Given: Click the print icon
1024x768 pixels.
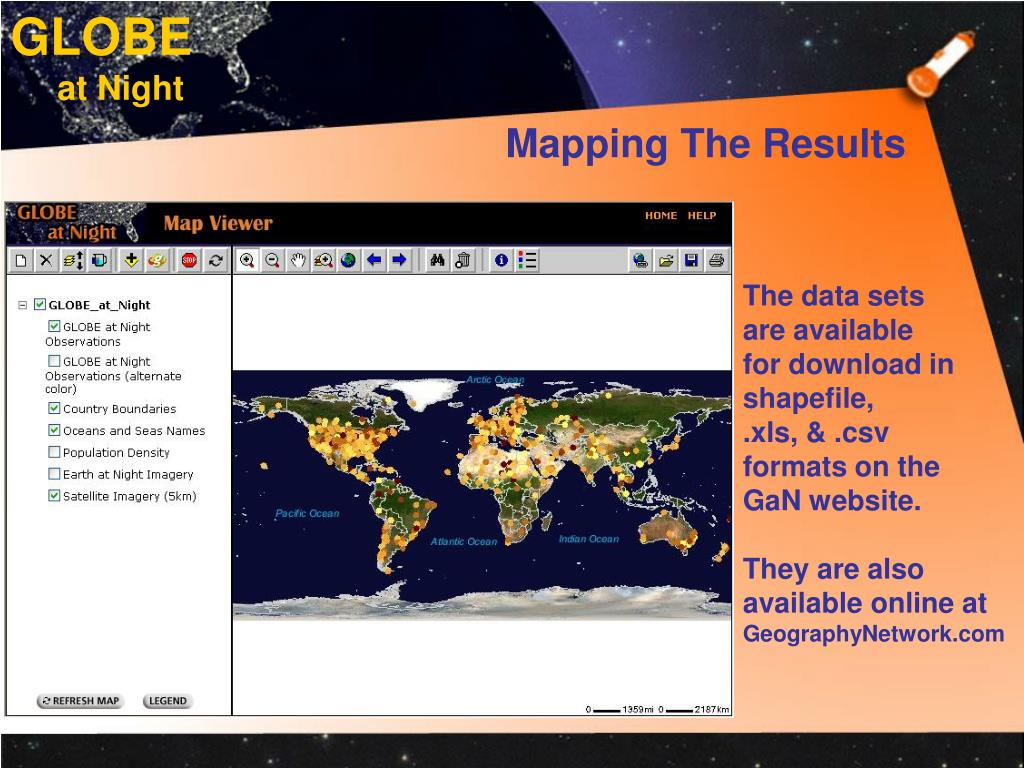Looking at the screenshot, I should tap(716, 261).
